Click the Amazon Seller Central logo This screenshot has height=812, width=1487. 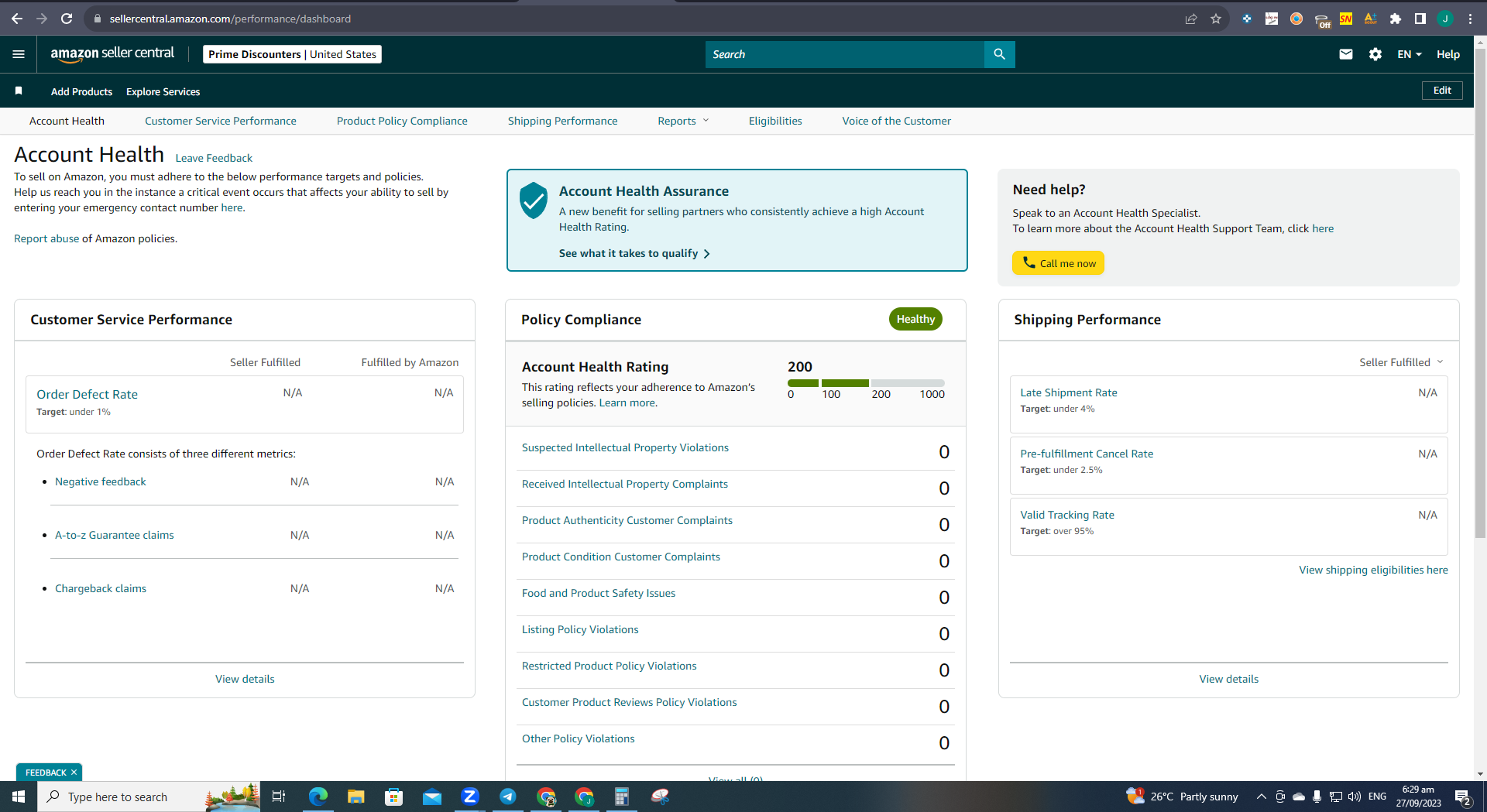pyautogui.click(x=112, y=53)
